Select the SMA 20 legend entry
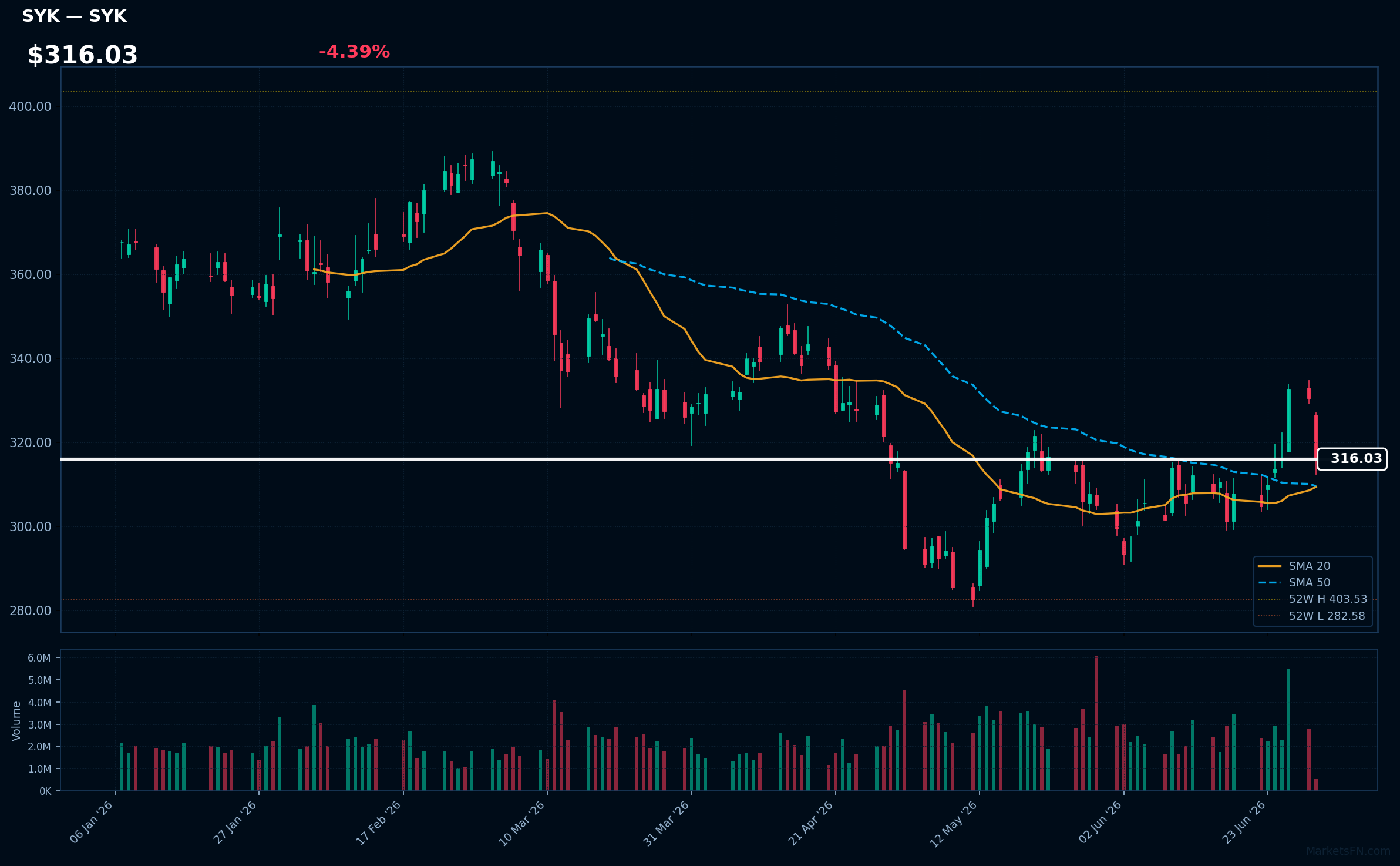 tap(1294, 566)
